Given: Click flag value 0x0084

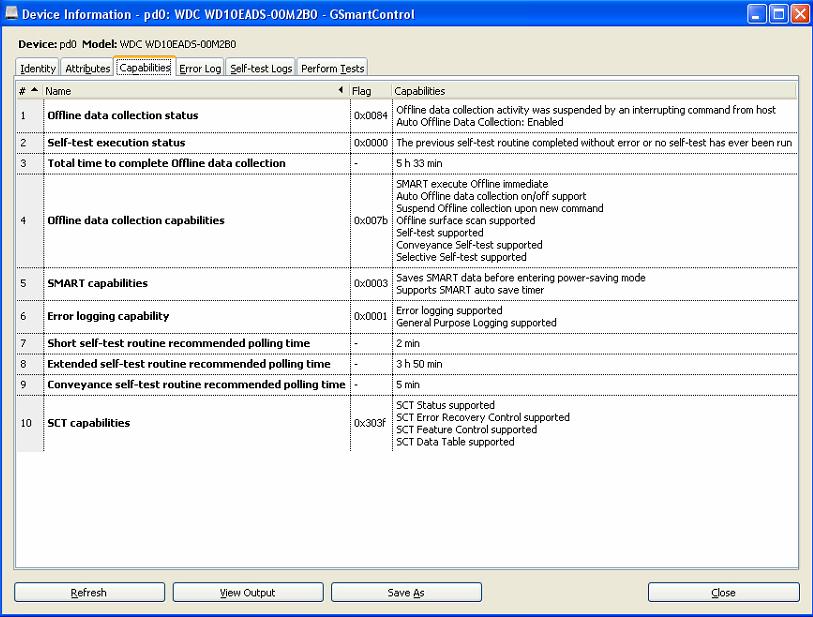Looking at the screenshot, I should (x=371, y=116).
